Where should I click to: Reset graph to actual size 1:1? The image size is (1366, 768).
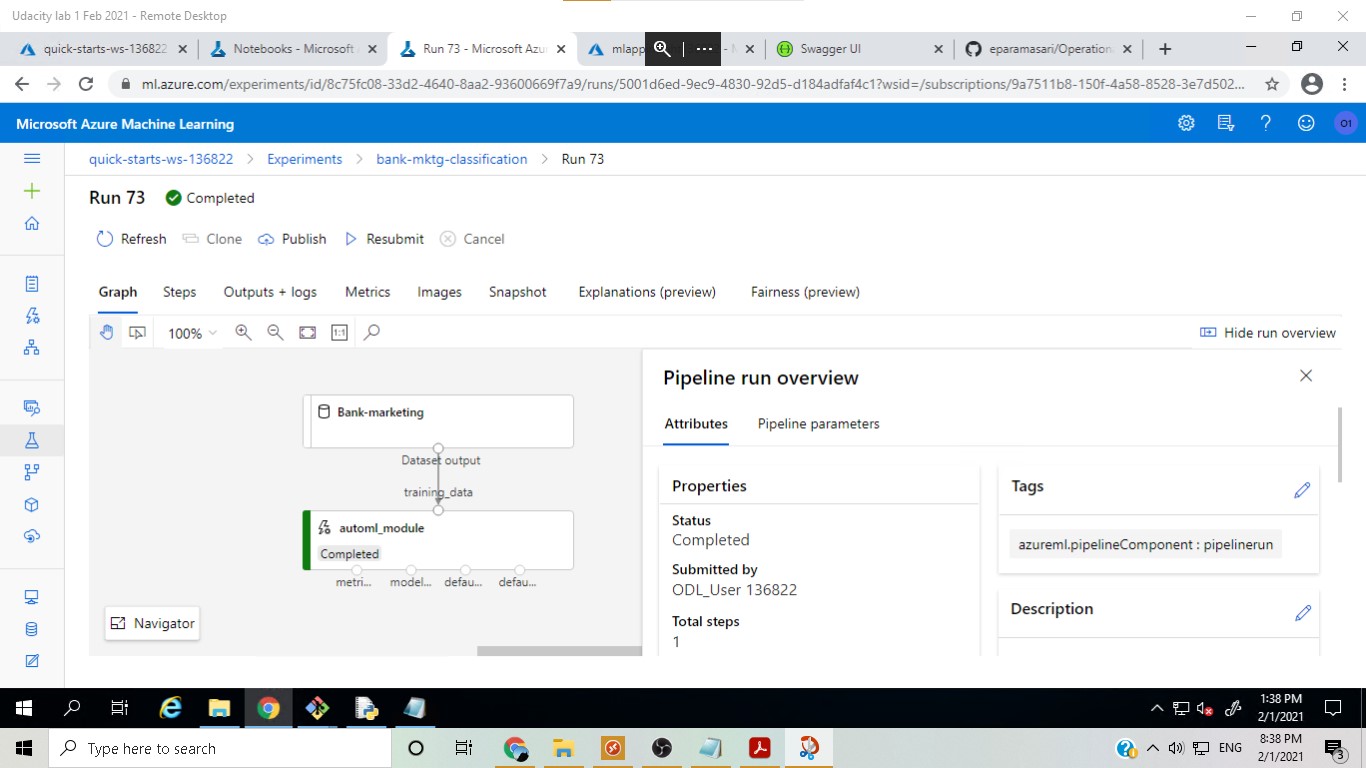point(339,332)
